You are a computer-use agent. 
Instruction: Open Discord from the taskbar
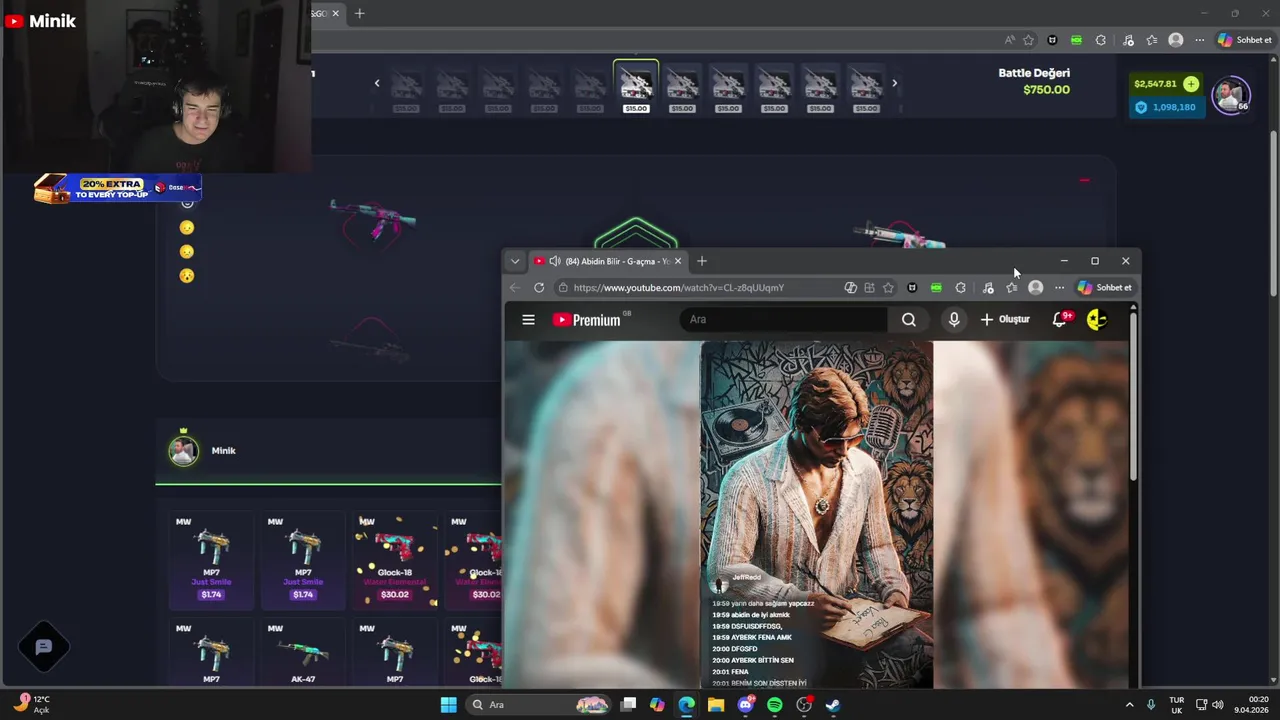pos(745,705)
